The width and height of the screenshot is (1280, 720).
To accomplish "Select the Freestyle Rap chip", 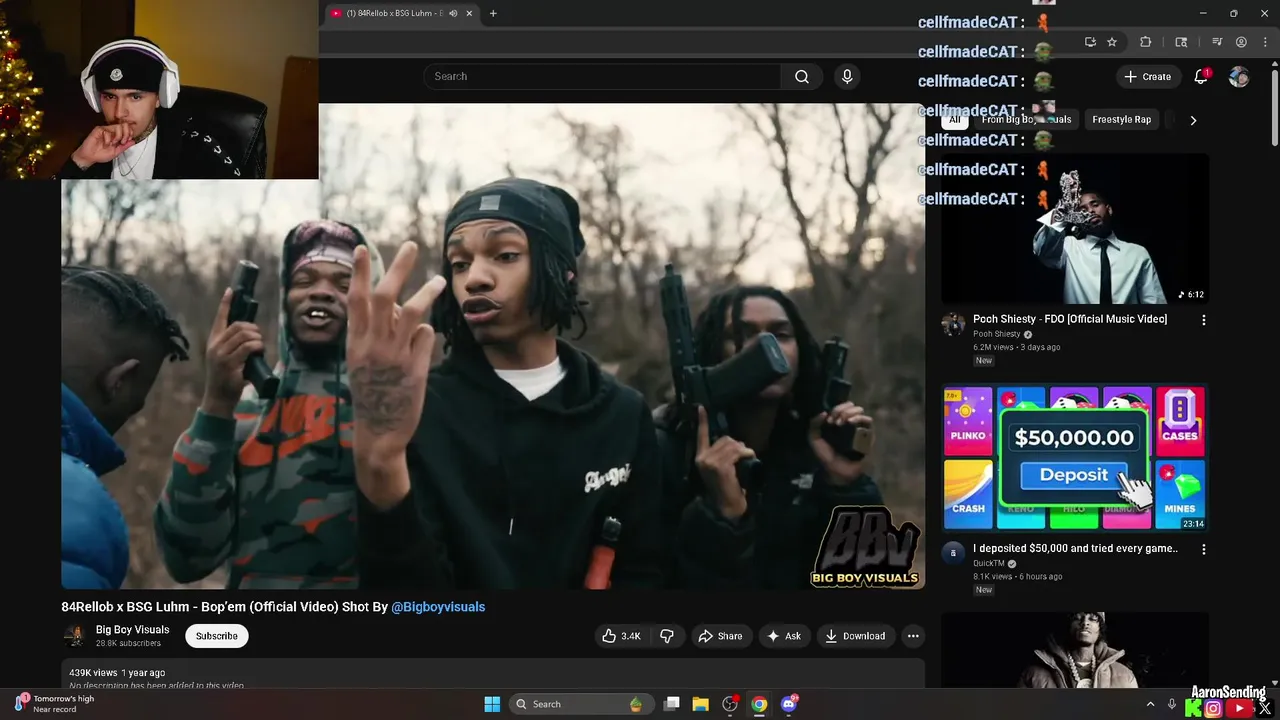I will tap(1121, 119).
